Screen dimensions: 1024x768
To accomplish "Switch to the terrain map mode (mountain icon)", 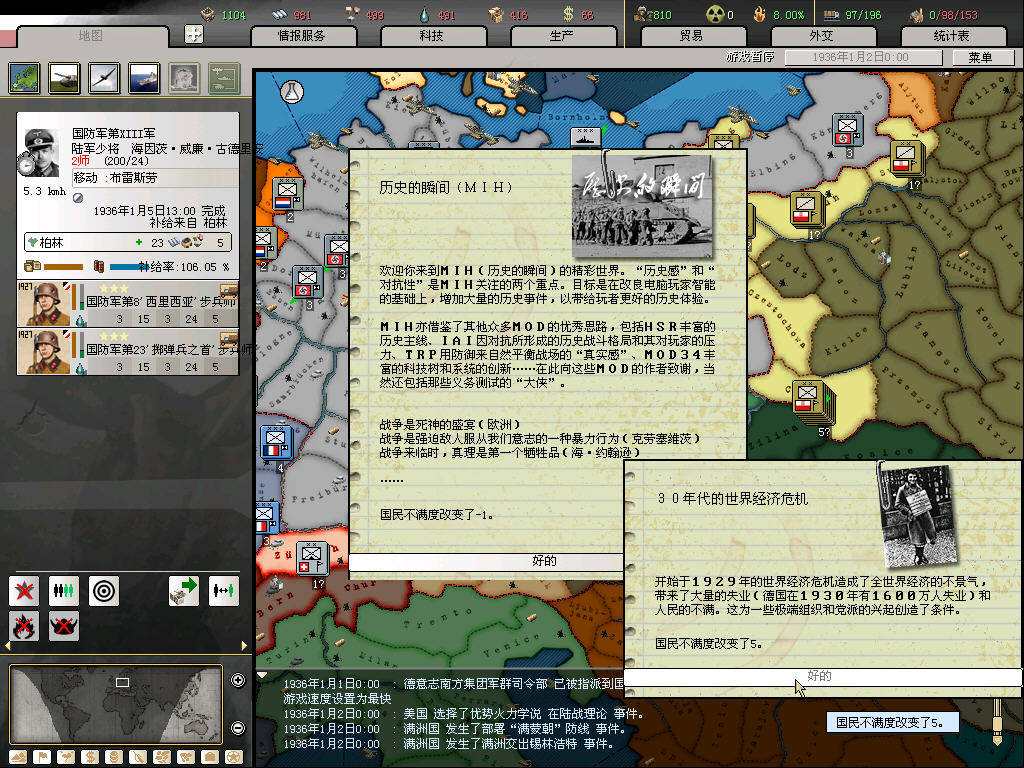I will coord(18,757).
